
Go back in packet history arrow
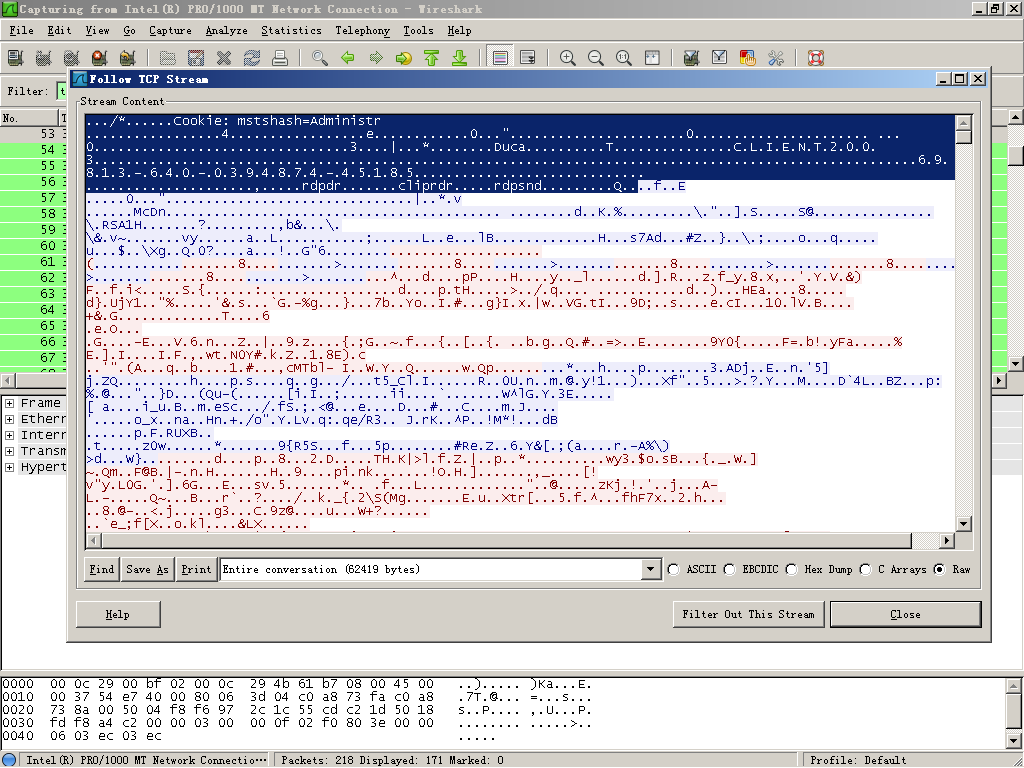(x=347, y=58)
